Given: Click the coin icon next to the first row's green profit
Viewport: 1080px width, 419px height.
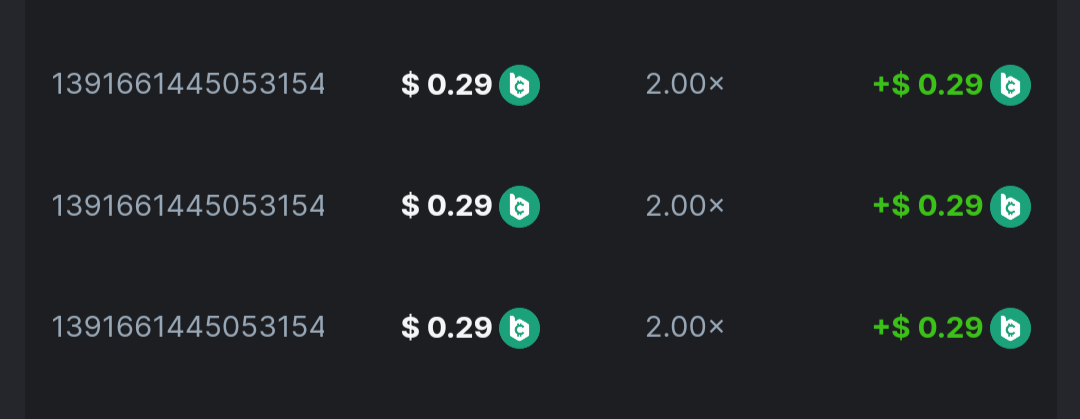Looking at the screenshot, I should (x=1010, y=86).
